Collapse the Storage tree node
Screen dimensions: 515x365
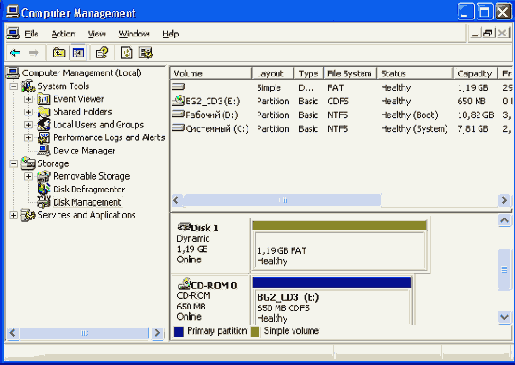tap(13, 163)
